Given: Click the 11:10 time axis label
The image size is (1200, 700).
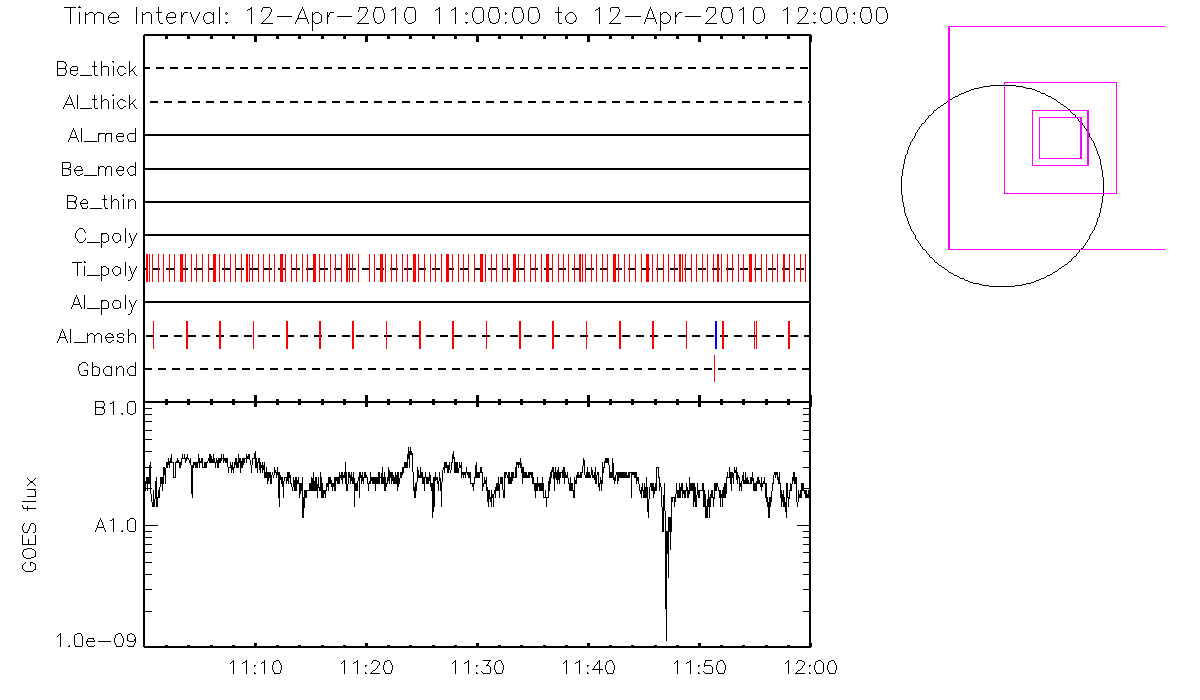Looking at the screenshot, I should [x=256, y=667].
